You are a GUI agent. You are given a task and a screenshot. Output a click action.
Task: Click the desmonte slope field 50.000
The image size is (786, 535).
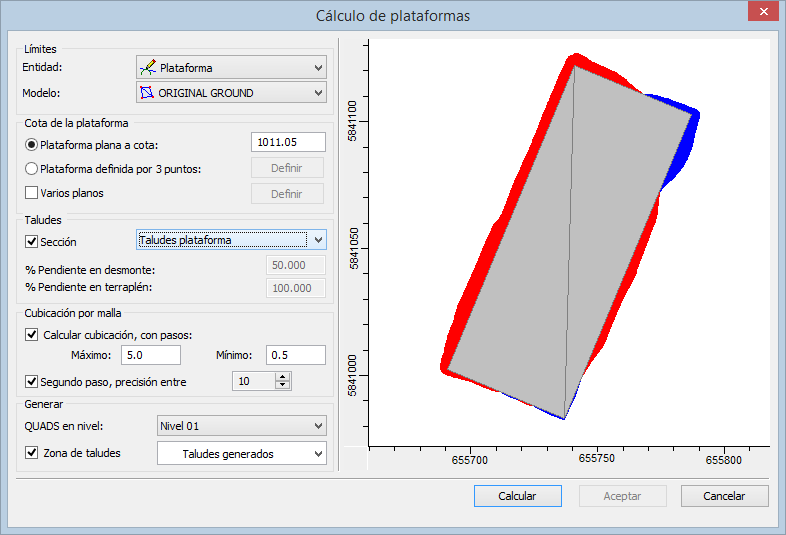click(x=296, y=265)
